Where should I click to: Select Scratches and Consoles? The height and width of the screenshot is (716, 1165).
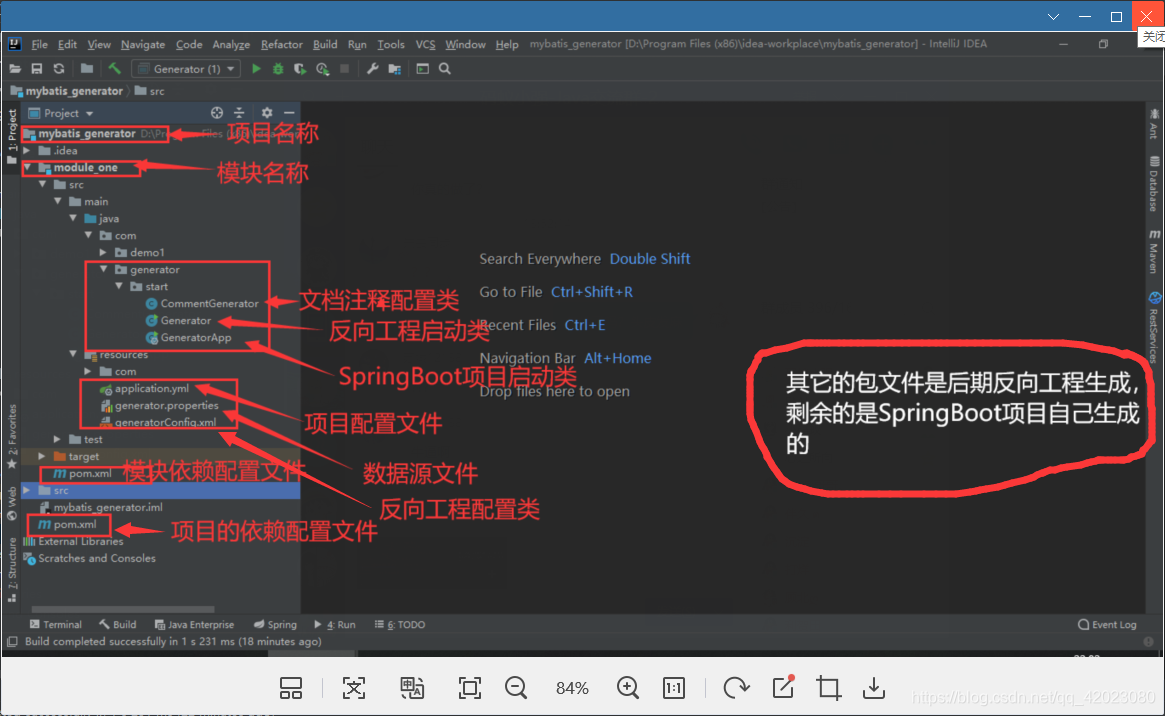point(90,559)
